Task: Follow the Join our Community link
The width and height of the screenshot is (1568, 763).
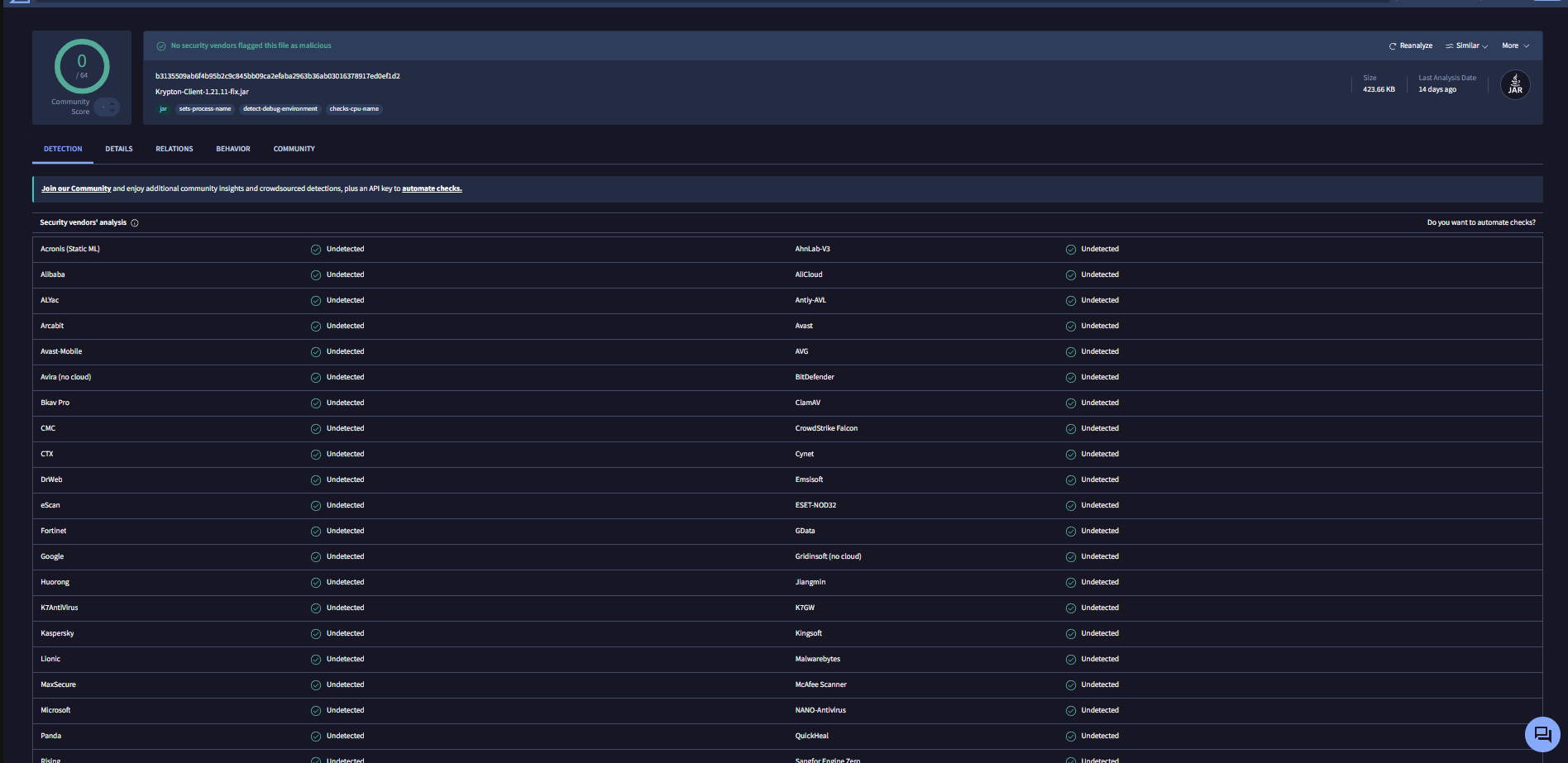Action: (x=76, y=188)
